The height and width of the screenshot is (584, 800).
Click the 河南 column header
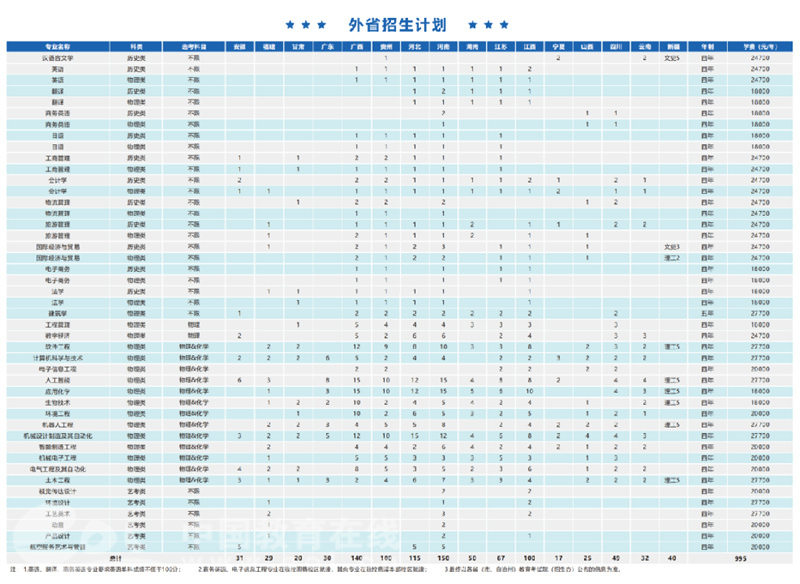coord(443,47)
